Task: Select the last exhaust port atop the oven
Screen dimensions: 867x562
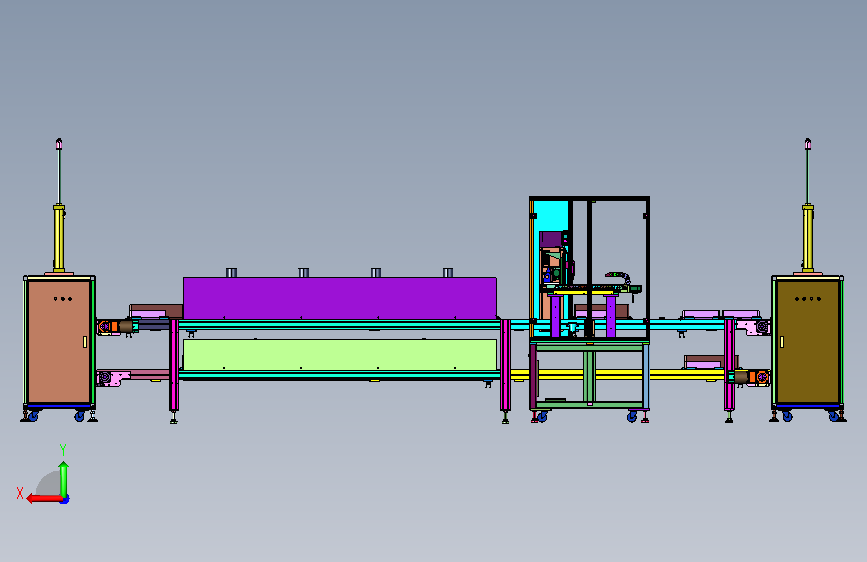Action: pos(448,273)
